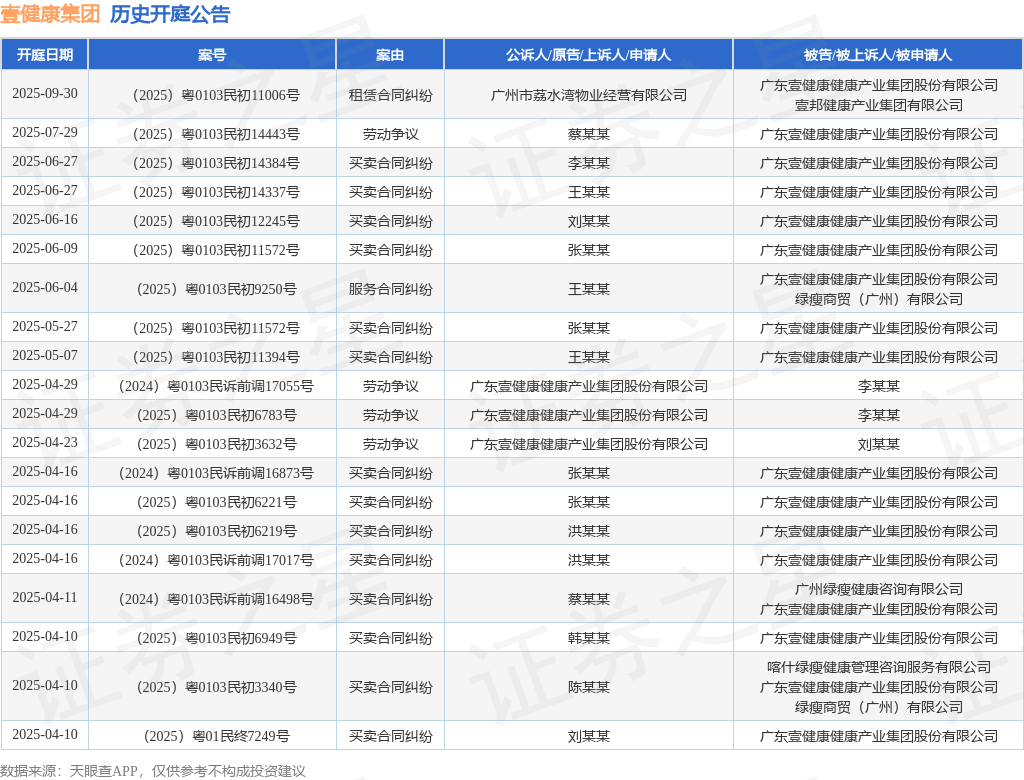Select case number 粤0103民诉前调16873号
The image size is (1024, 780).
216,473
